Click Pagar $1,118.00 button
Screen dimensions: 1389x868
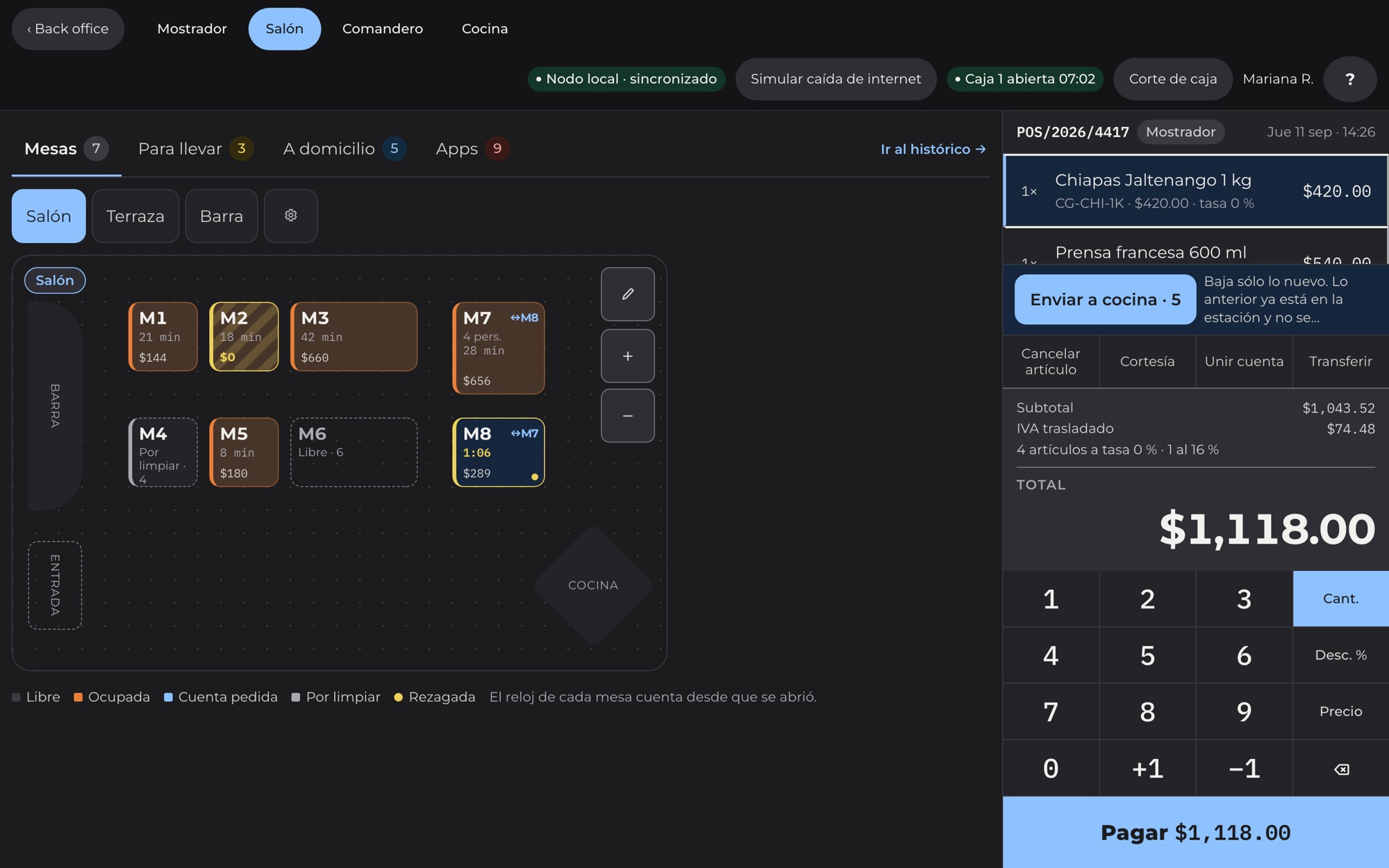1195,832
